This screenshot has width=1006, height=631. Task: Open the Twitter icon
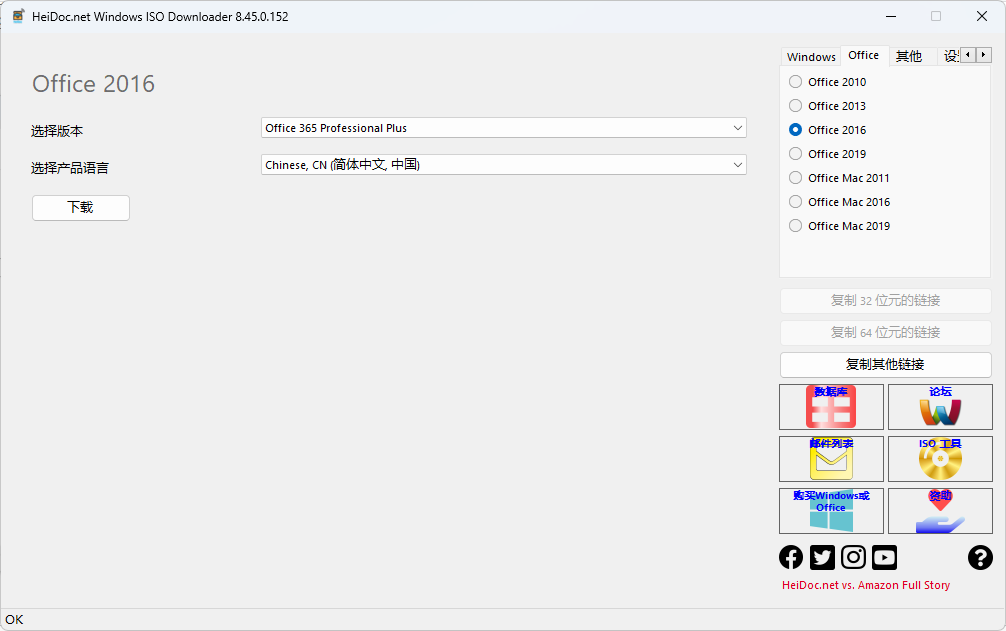coord(822,557)
